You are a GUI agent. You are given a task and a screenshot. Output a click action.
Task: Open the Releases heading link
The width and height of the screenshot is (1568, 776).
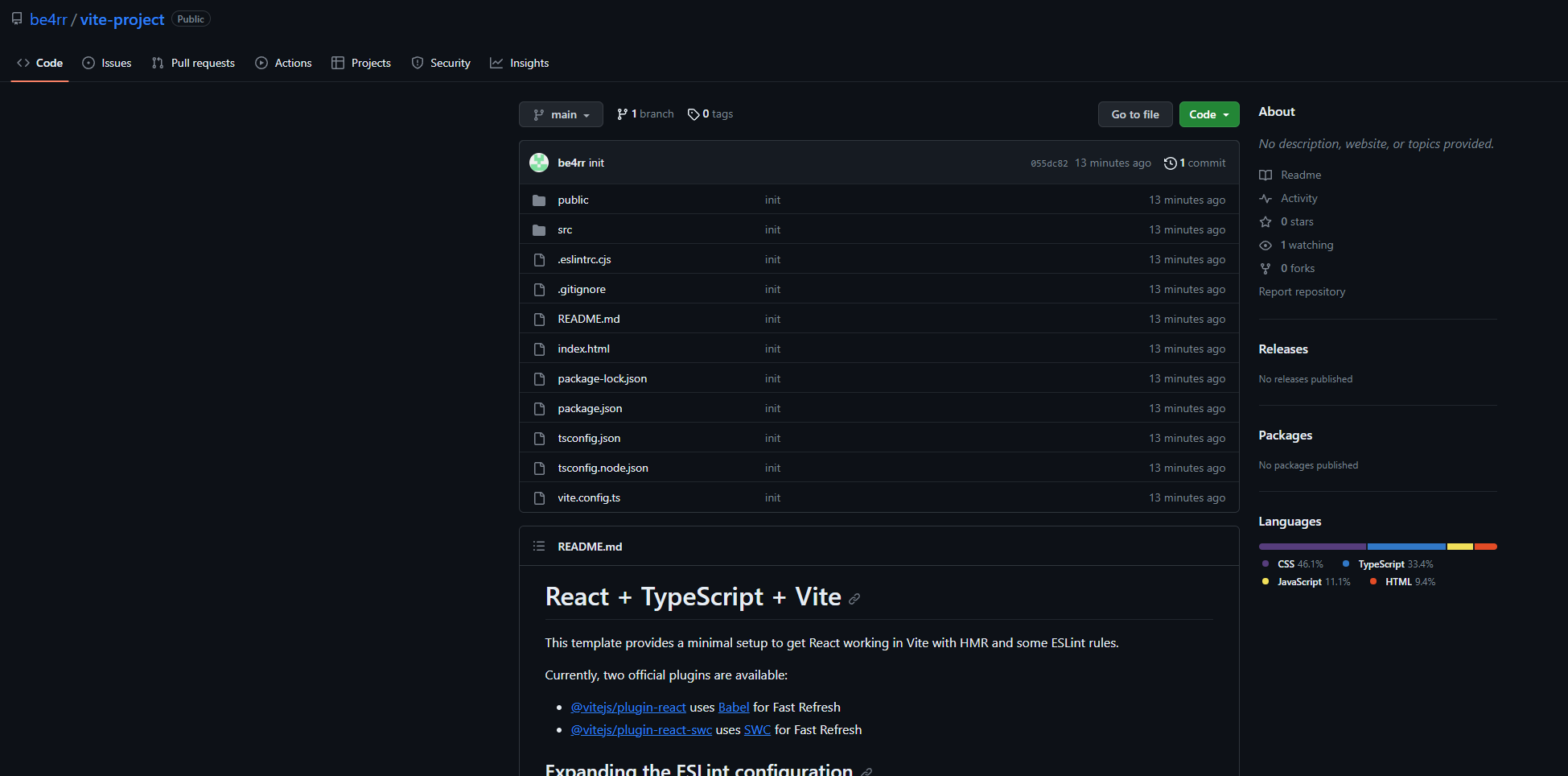[x=1283, y=349]
